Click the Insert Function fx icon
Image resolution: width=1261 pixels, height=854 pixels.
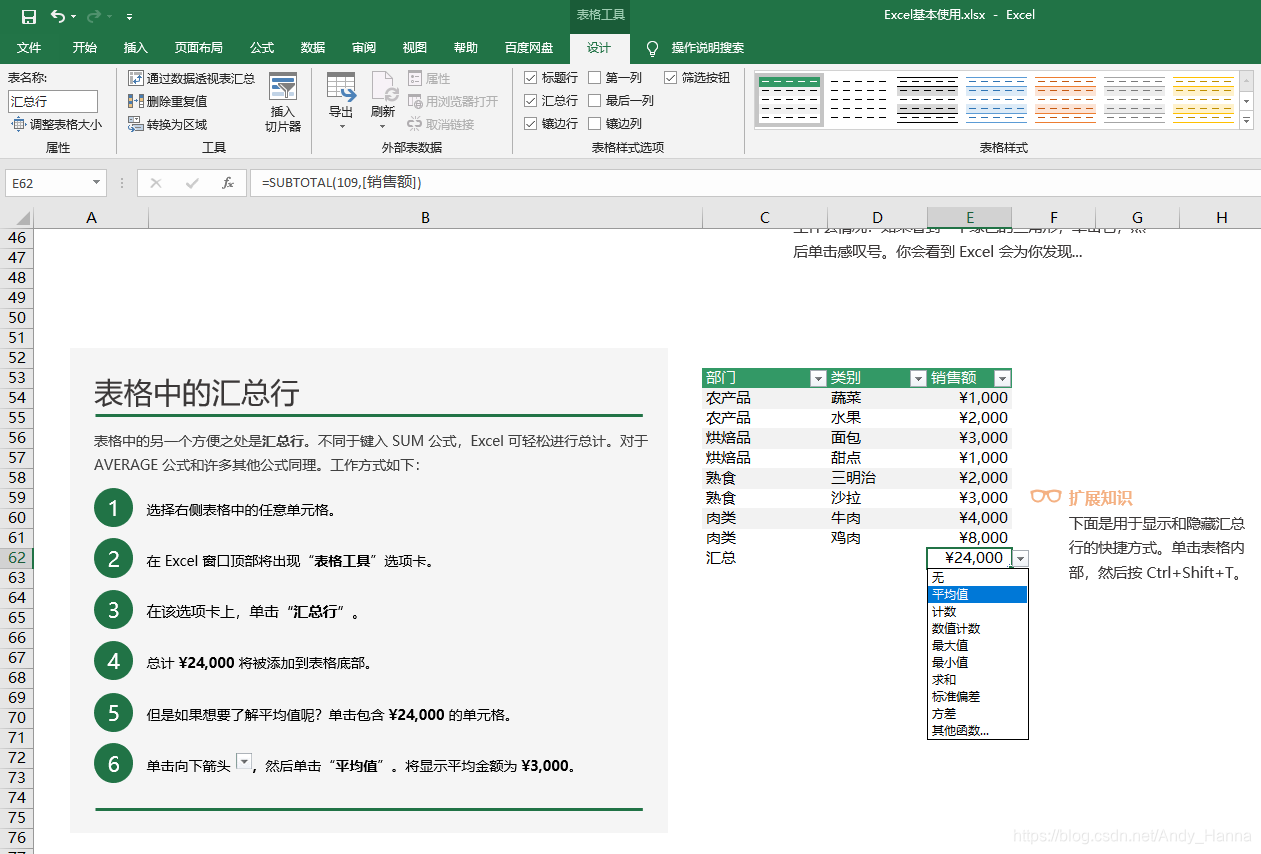point(228,183)
